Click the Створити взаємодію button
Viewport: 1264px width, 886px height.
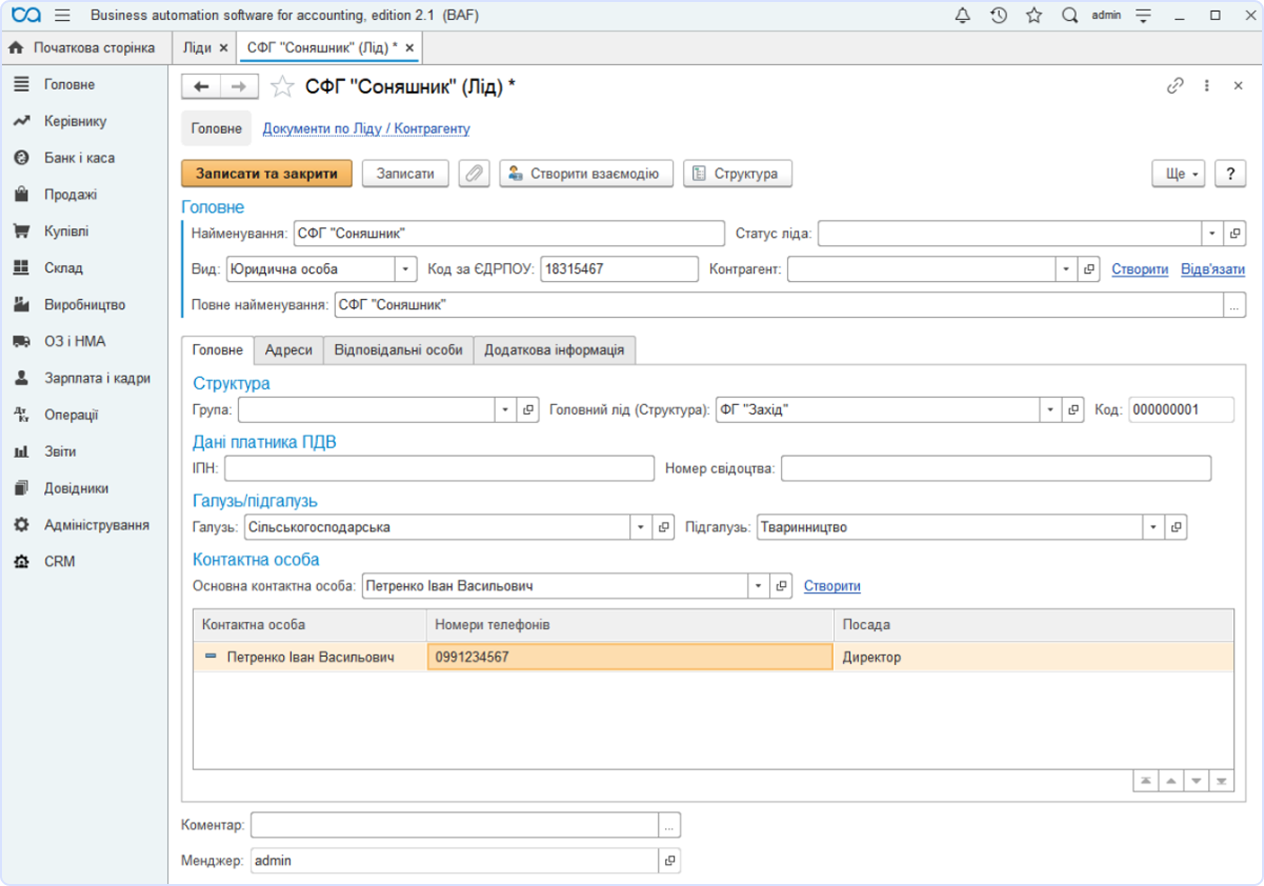tap(586, 173)
